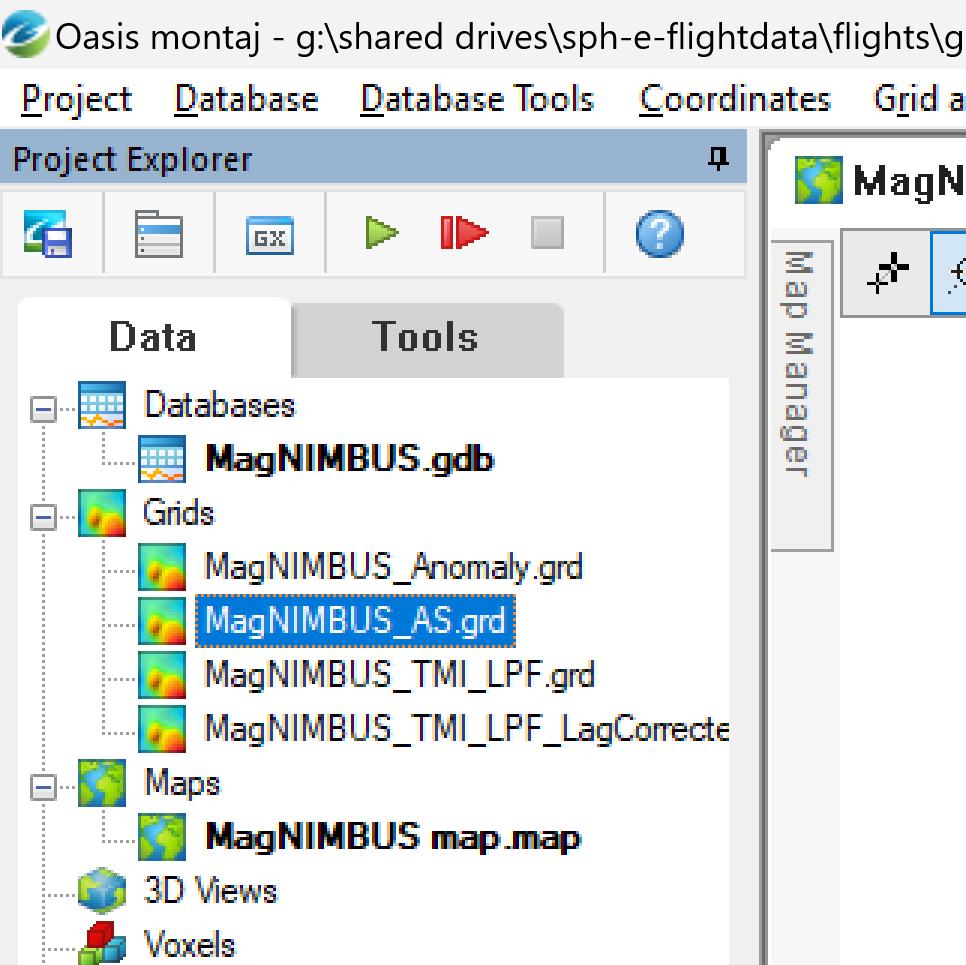Open the Coordinates menu
The height and width of the screenshot is (965, 966).
(x=735, y=98)
